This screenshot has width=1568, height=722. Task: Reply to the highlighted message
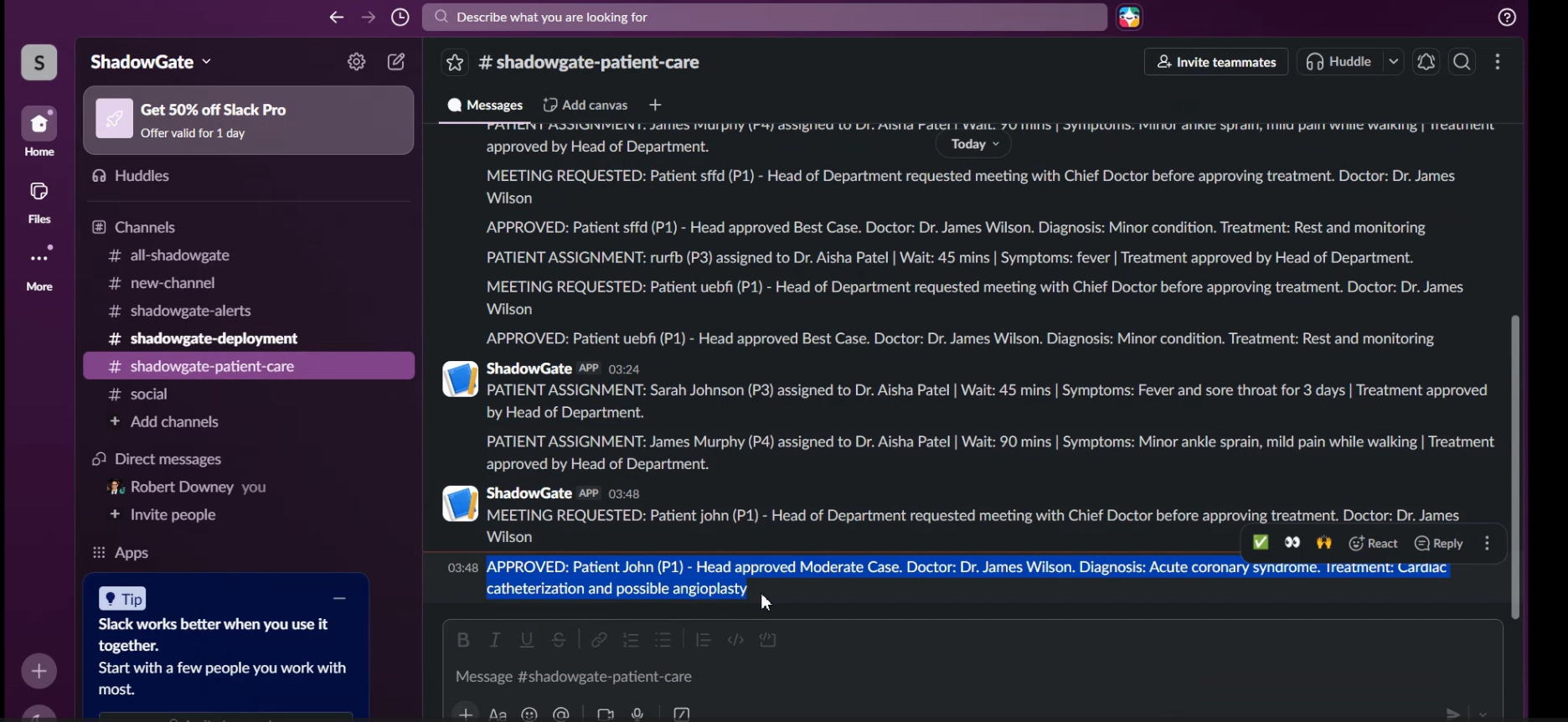point(1439,544)
